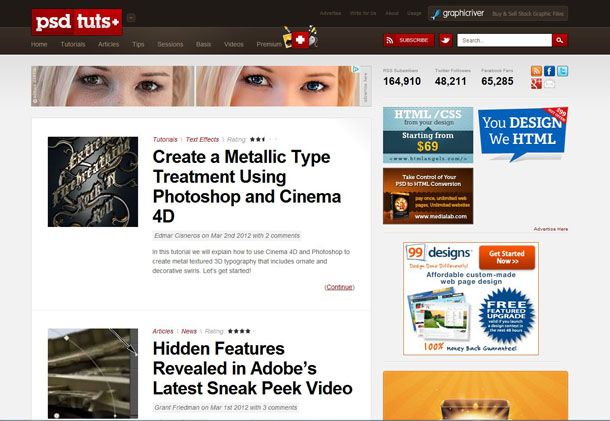Click Continue link under the first post
The width and height of the screenshot is (610, 421).
point(339,287)
